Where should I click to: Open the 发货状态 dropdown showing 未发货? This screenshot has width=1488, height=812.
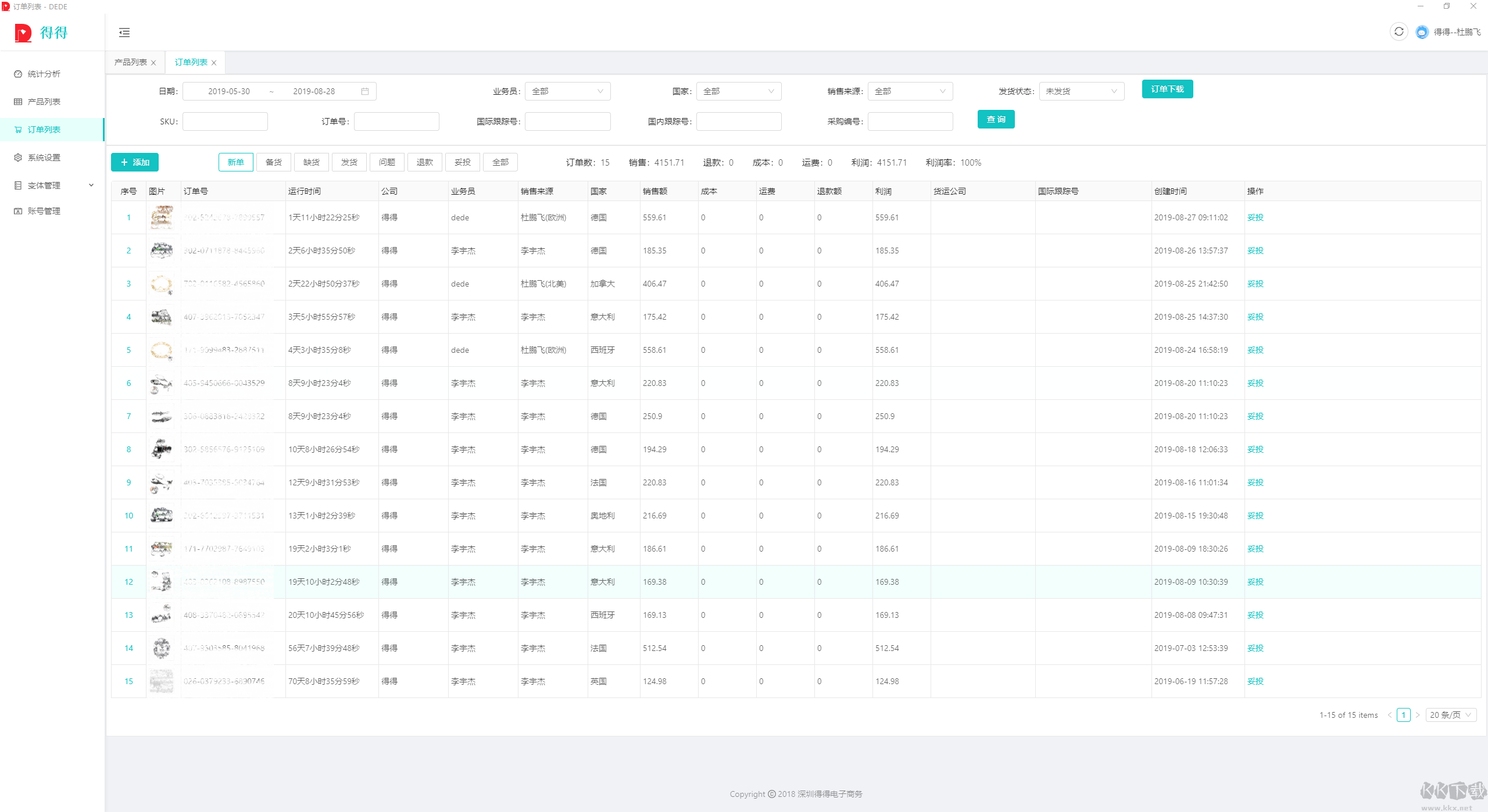(1081, 91)
